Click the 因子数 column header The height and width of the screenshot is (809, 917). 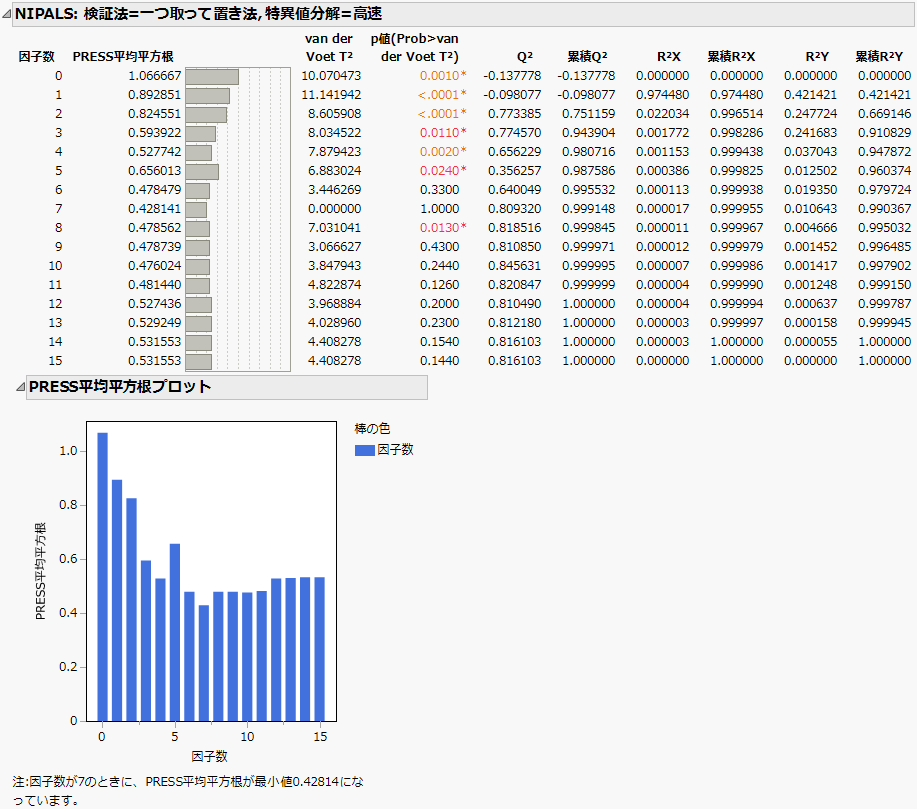(36, 57)
